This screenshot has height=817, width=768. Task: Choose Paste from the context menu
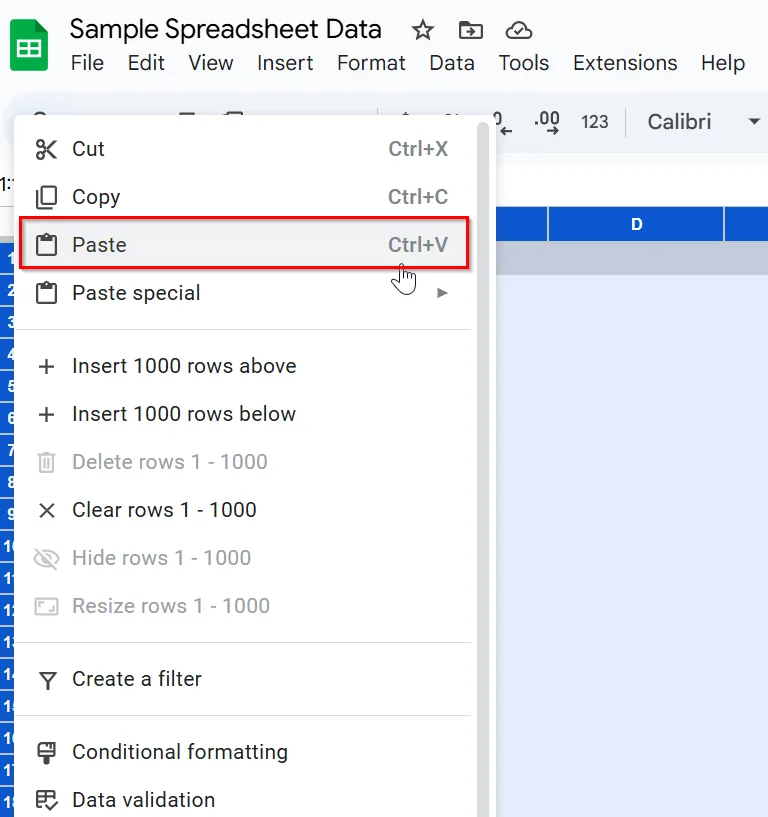coord(244,244)
